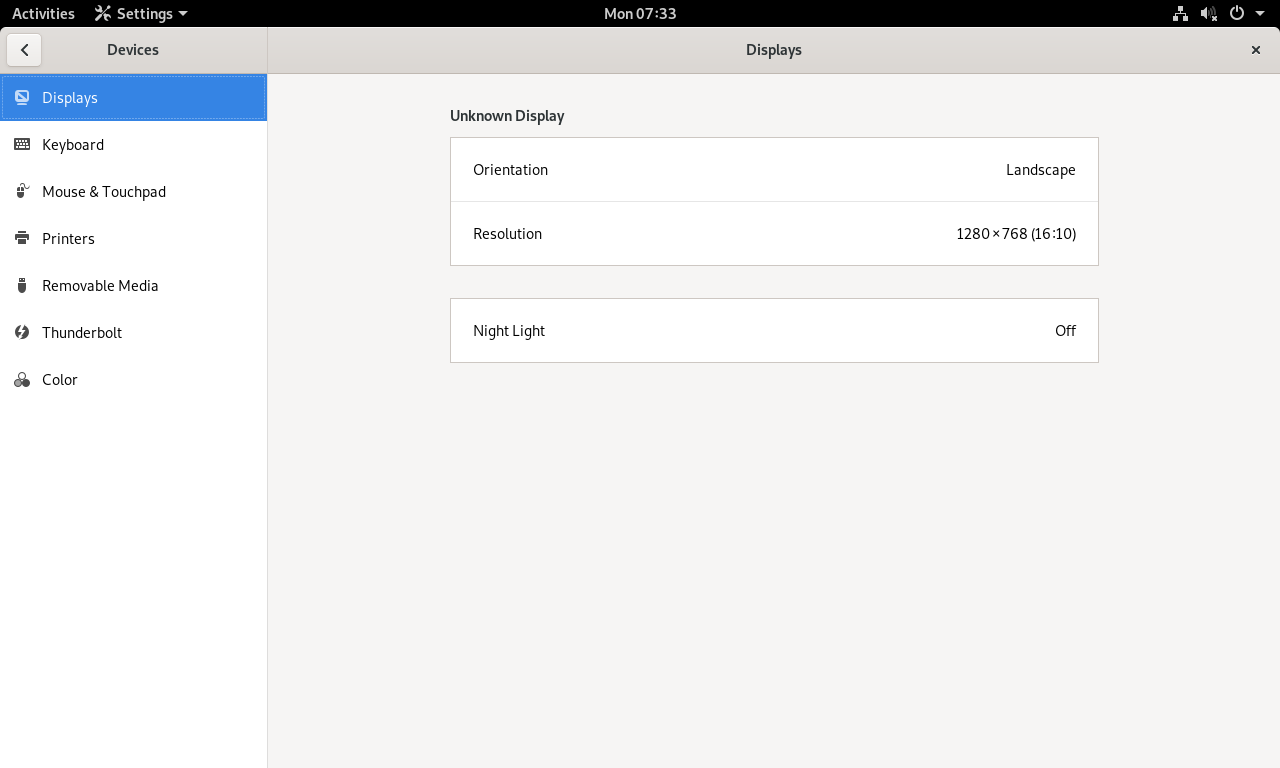This screenshot has width=1280, height=768.
Task: Select the Removable Media entry
Action: click(x=100, y=286)
